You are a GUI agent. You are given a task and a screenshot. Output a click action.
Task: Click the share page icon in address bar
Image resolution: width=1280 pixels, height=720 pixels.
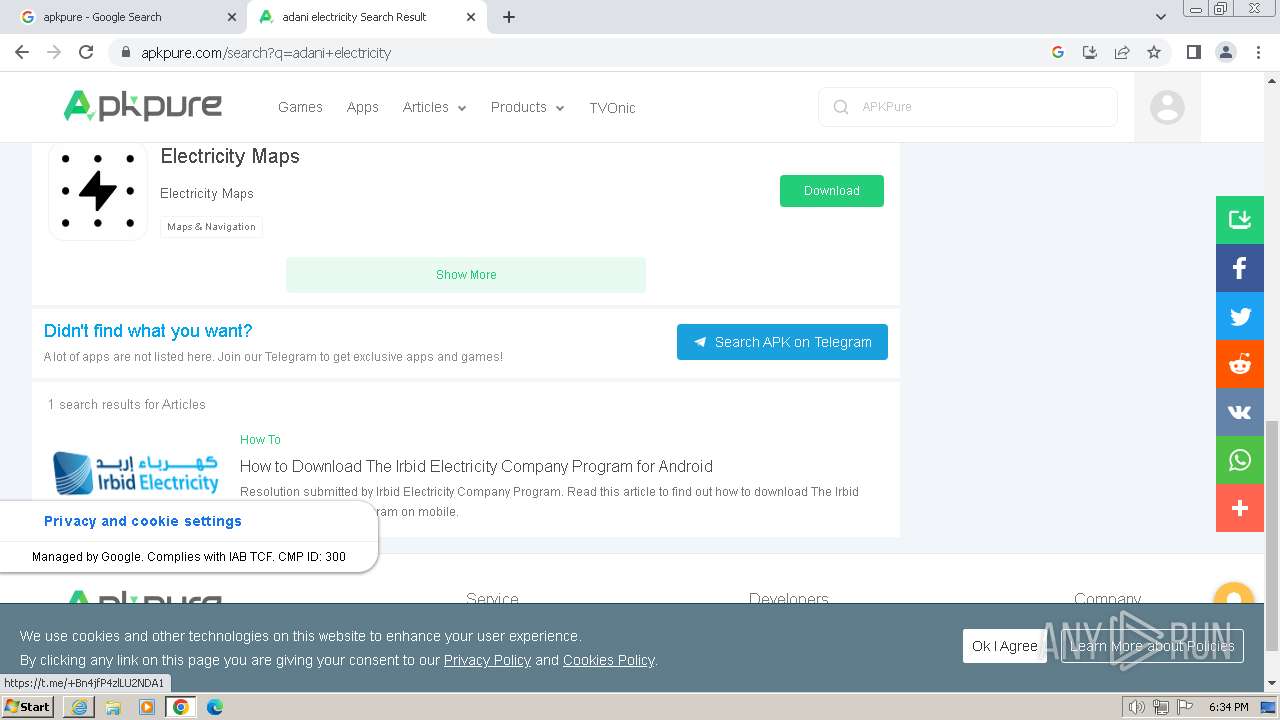(1122, 52)
